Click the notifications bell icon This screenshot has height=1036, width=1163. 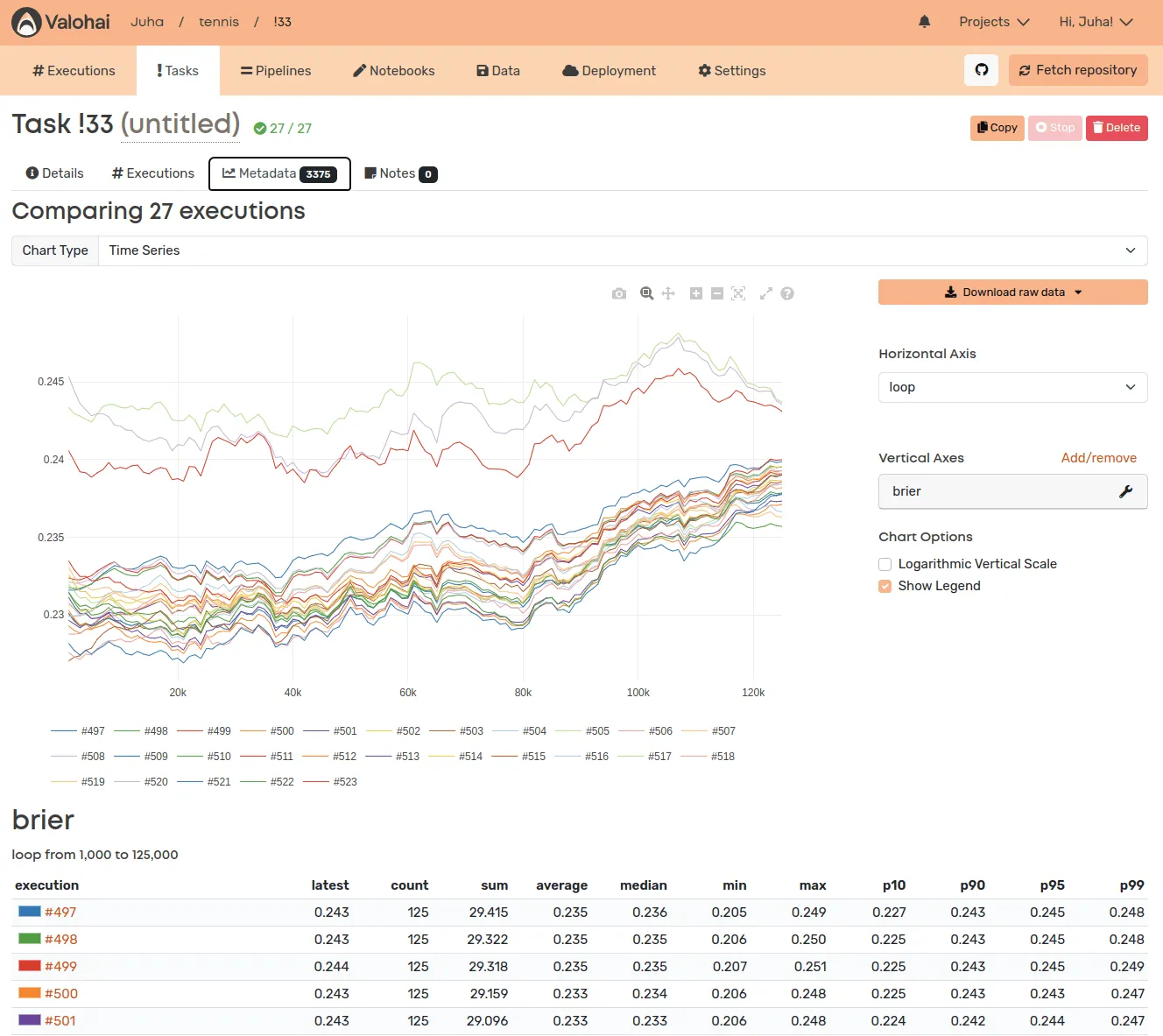[924, 22]
